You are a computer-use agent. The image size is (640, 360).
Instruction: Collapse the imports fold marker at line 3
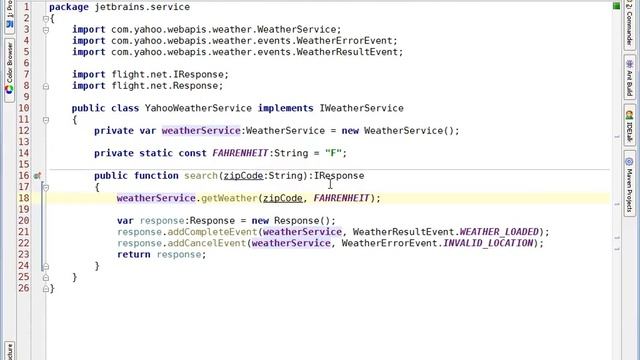(46, 30)
